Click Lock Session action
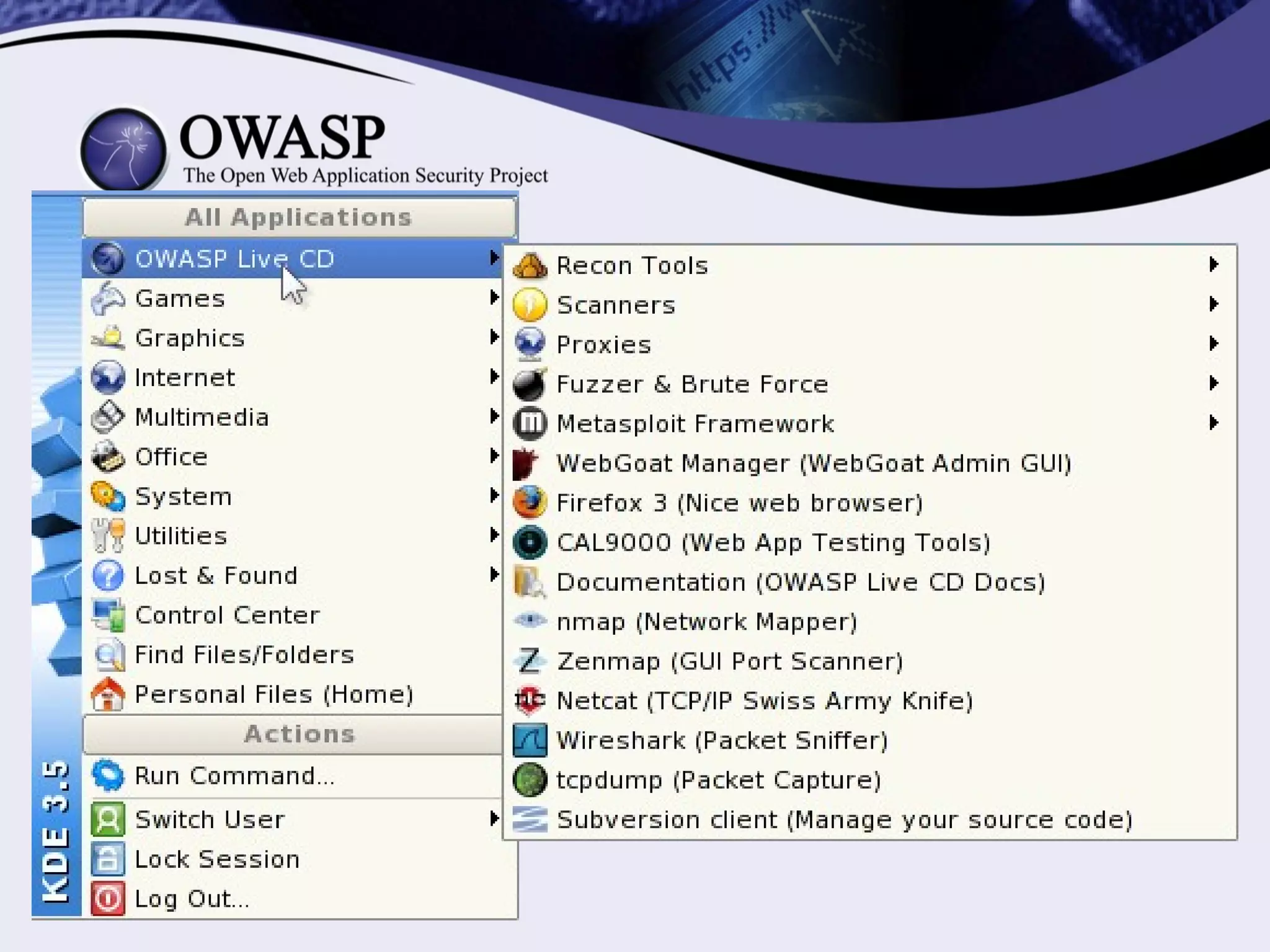This screenshot has width=1270, height=952. (217, 859)
